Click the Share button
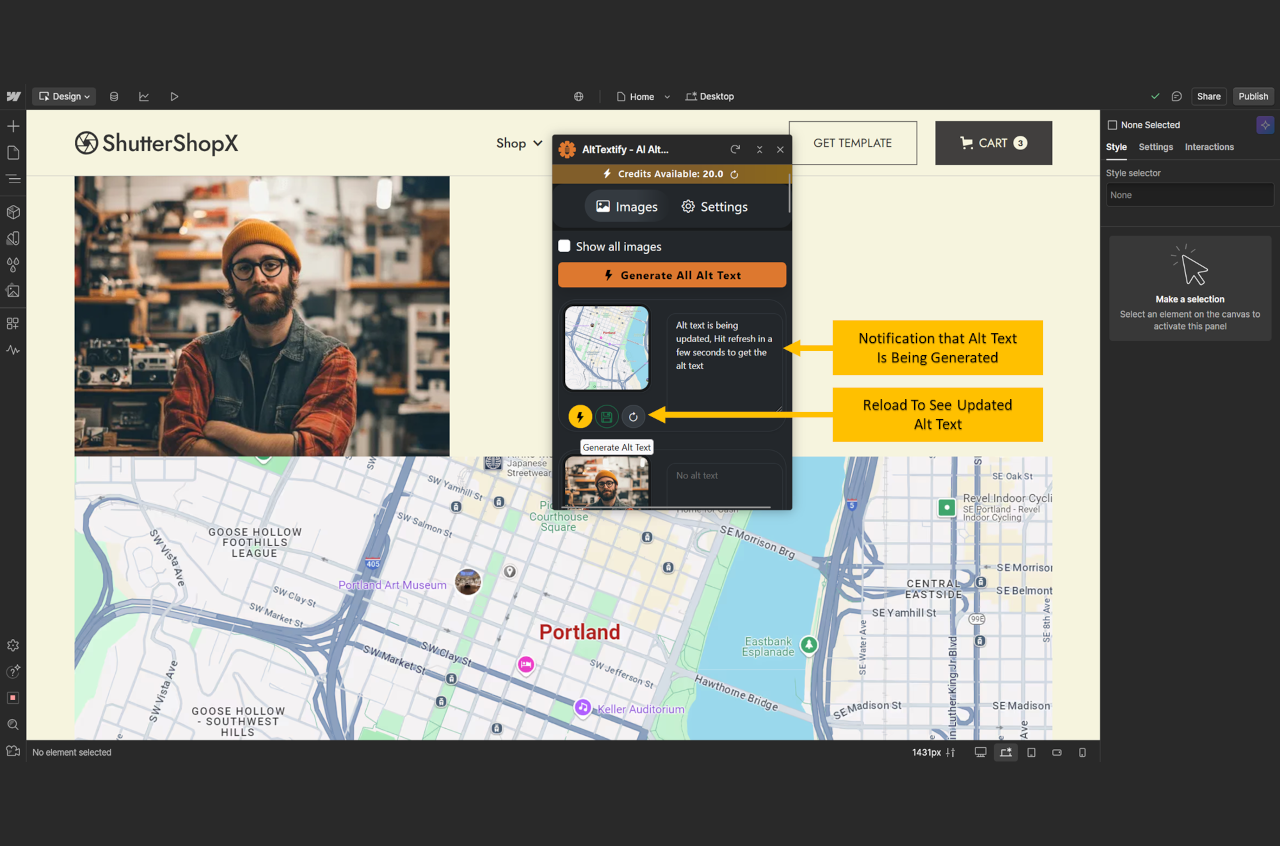Viewport: 1280px width, 846px height. click(1209, 97)
